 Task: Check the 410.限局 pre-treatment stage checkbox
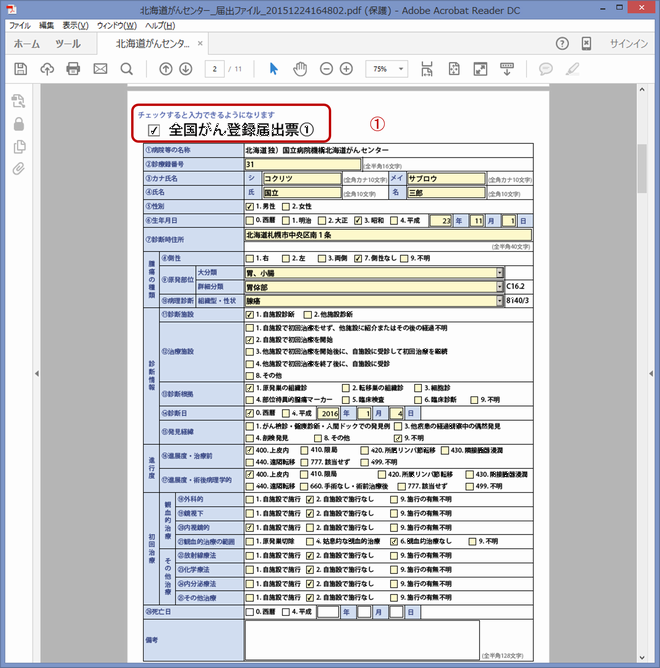304,450
